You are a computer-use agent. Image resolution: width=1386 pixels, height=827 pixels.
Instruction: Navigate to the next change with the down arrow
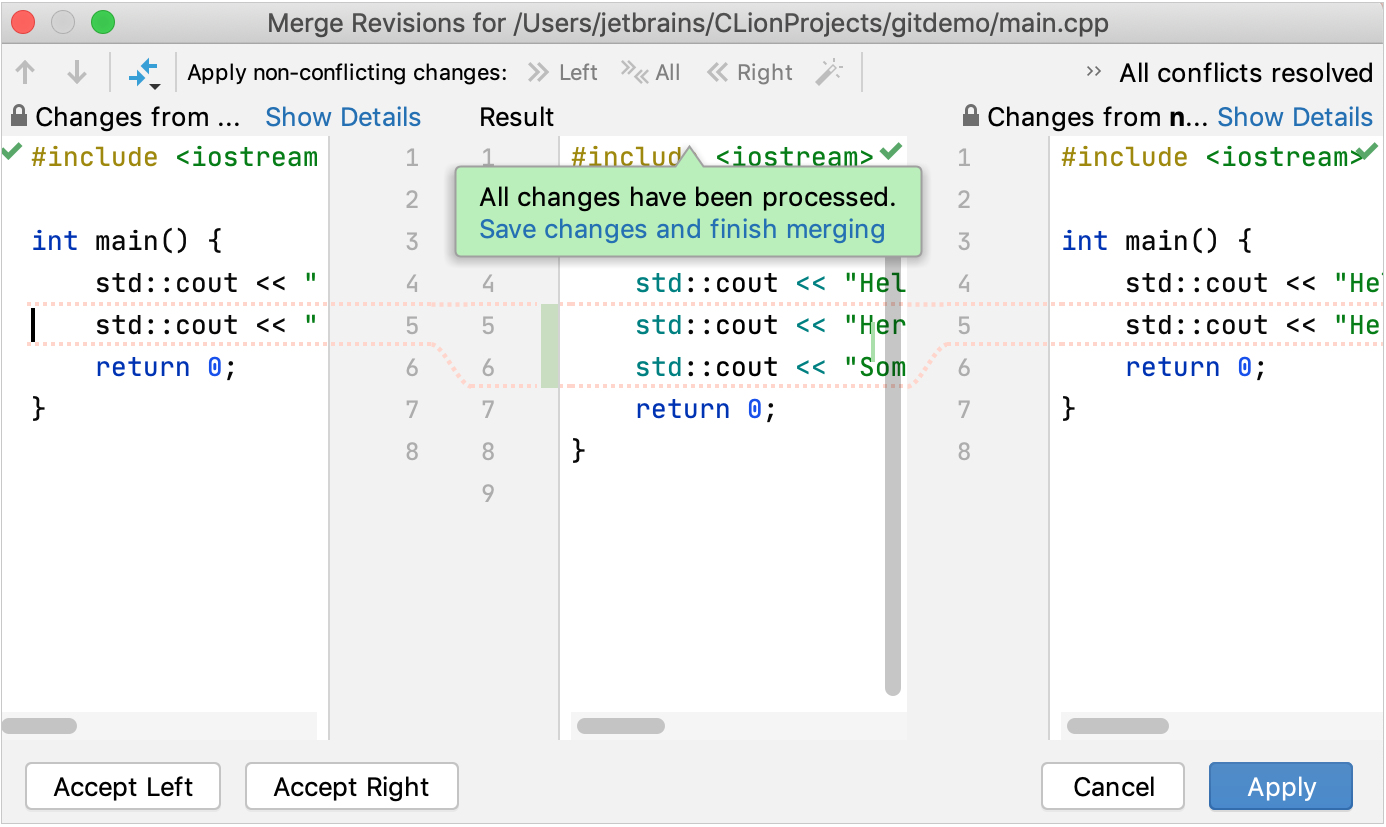pyautogui.click(x=76, y=71)
